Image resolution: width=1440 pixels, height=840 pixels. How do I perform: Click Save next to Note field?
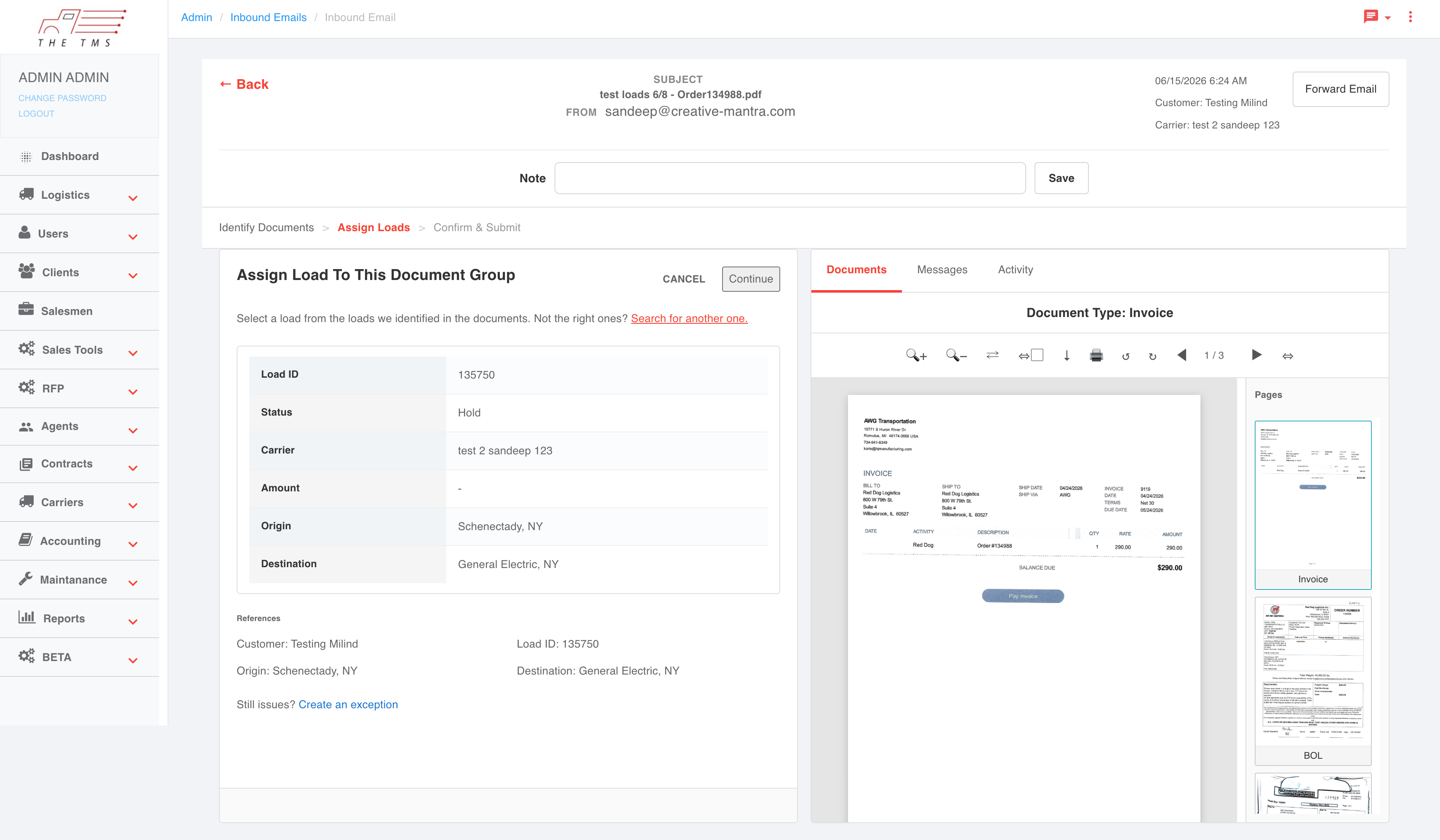coord(1061,178)
